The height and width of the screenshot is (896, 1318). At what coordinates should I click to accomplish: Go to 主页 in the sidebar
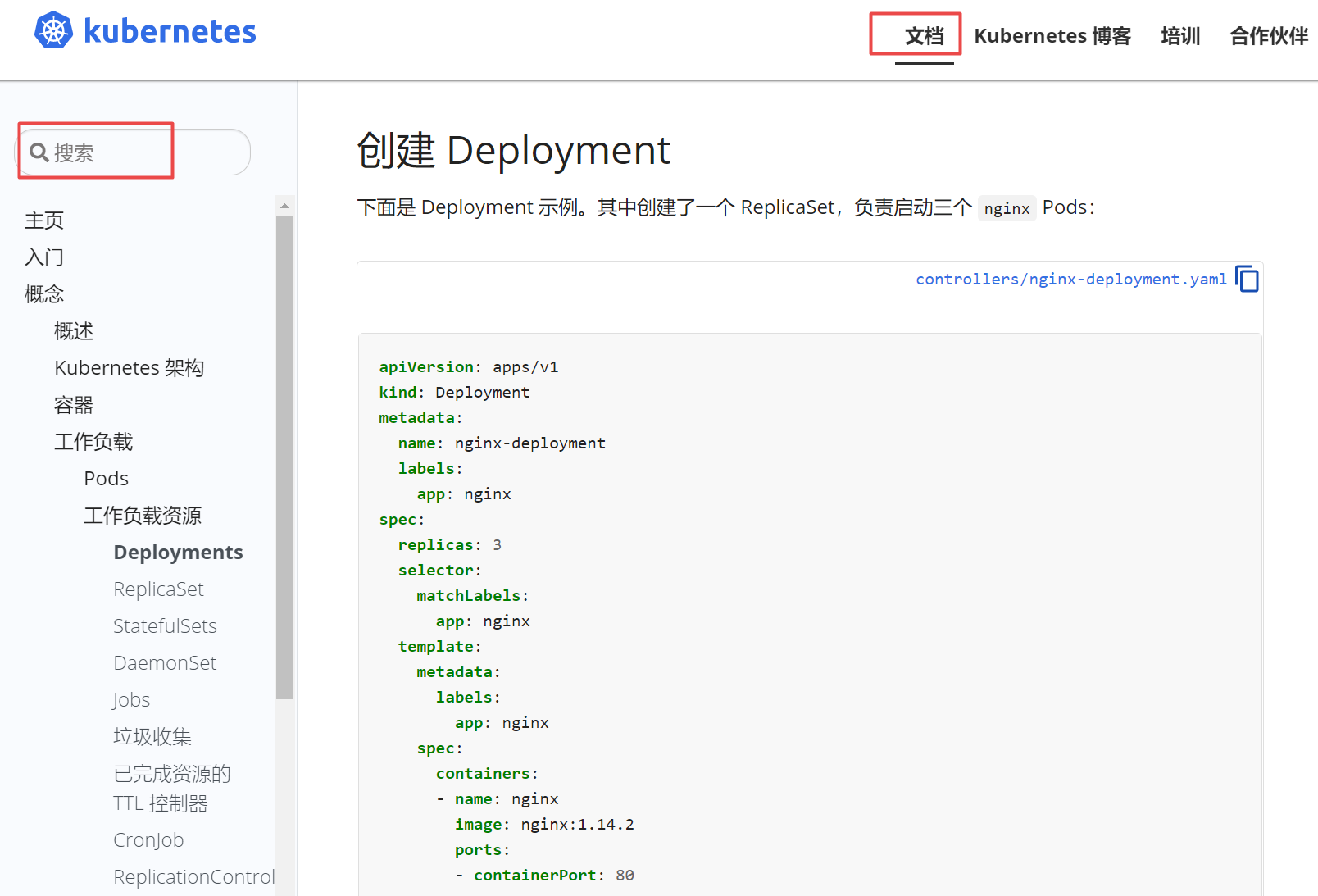pos(43,220)
